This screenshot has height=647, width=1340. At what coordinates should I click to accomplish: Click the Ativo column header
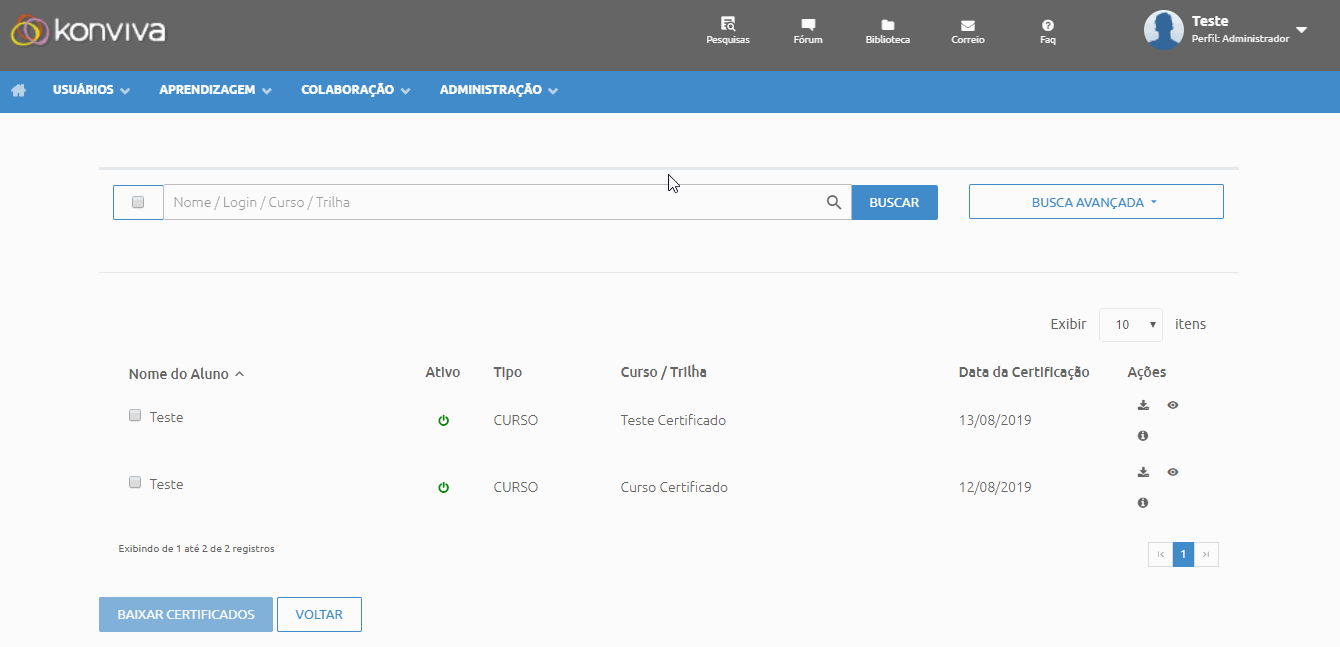pos(443,372)
